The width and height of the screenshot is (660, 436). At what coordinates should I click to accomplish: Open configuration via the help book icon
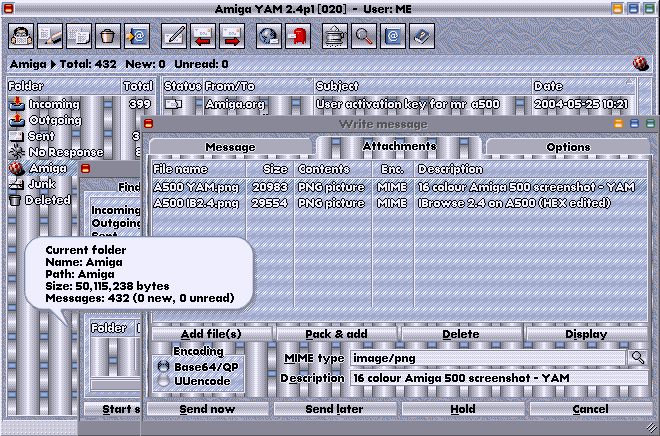(x=422, y=36)
